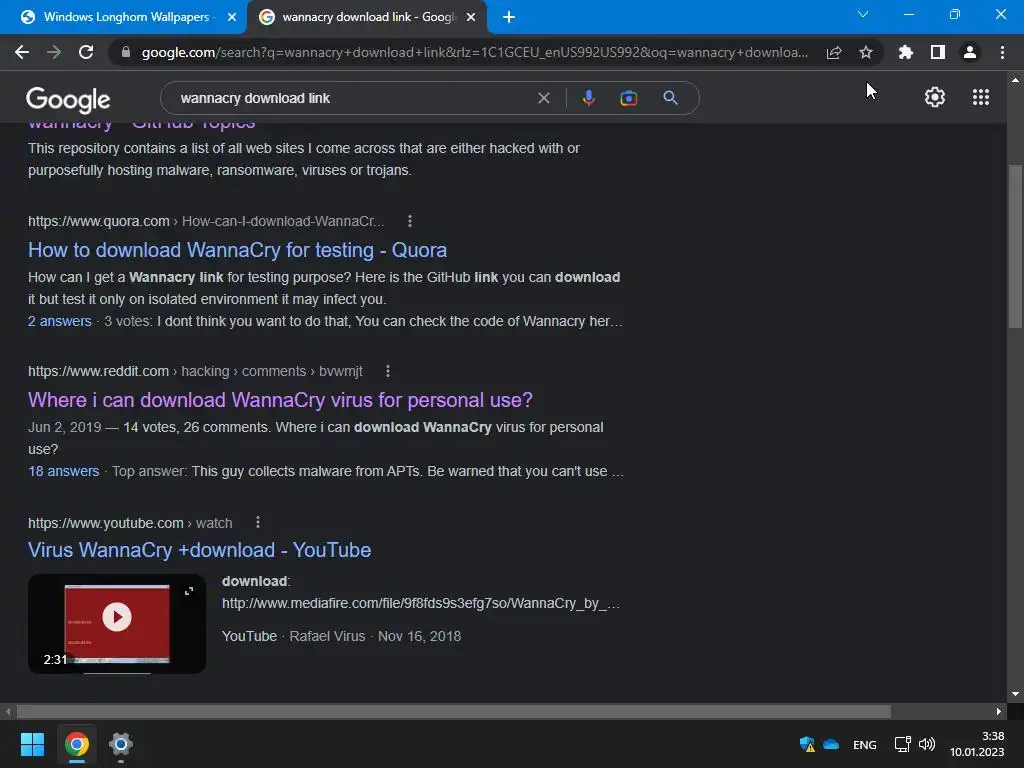Viewport: 1024px width, 768px height.
Task: Open Google apps grid
Action: pyautogui.click(x=980, y=97)
